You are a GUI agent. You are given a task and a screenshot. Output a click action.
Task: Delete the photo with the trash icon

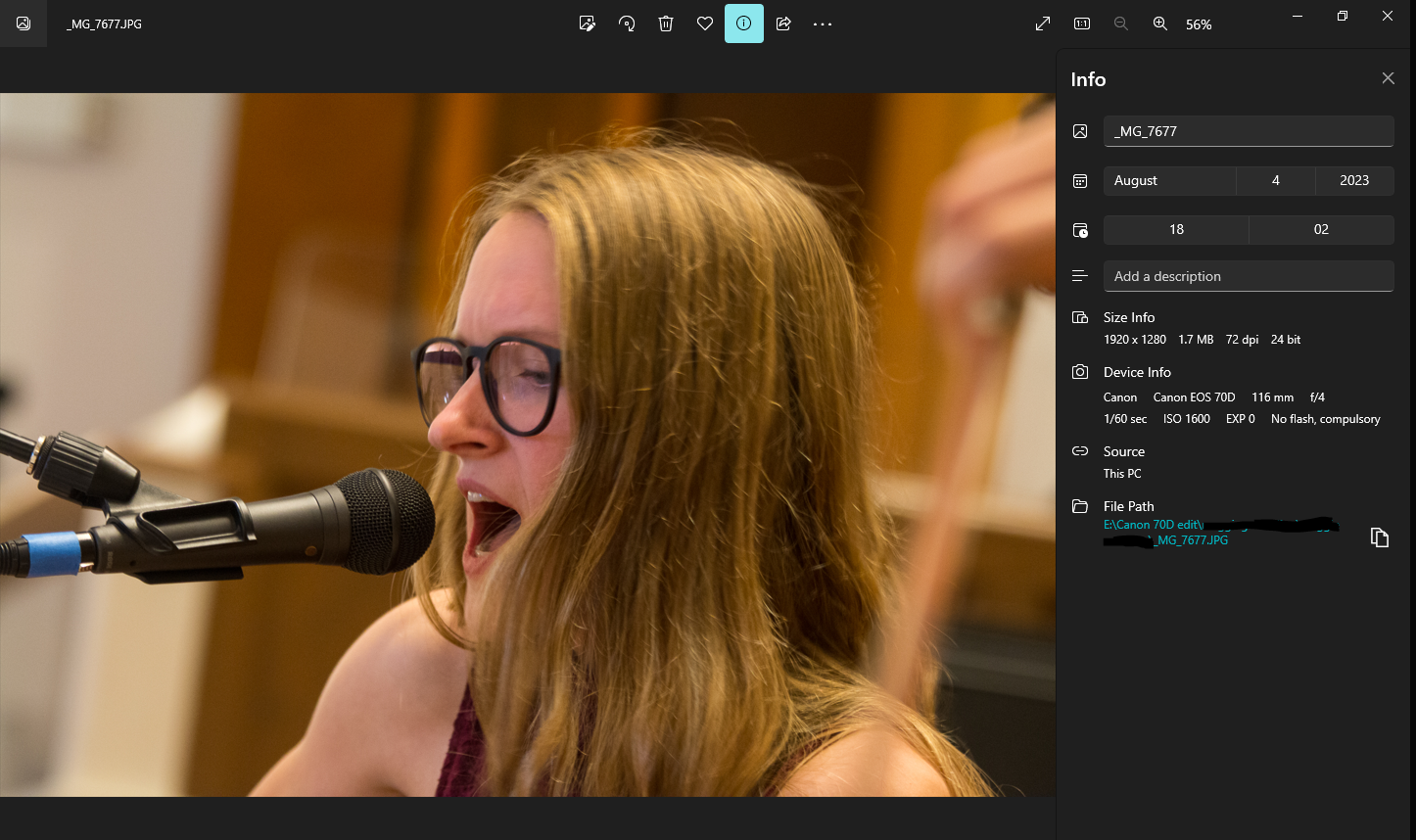[x=666, y=23]
